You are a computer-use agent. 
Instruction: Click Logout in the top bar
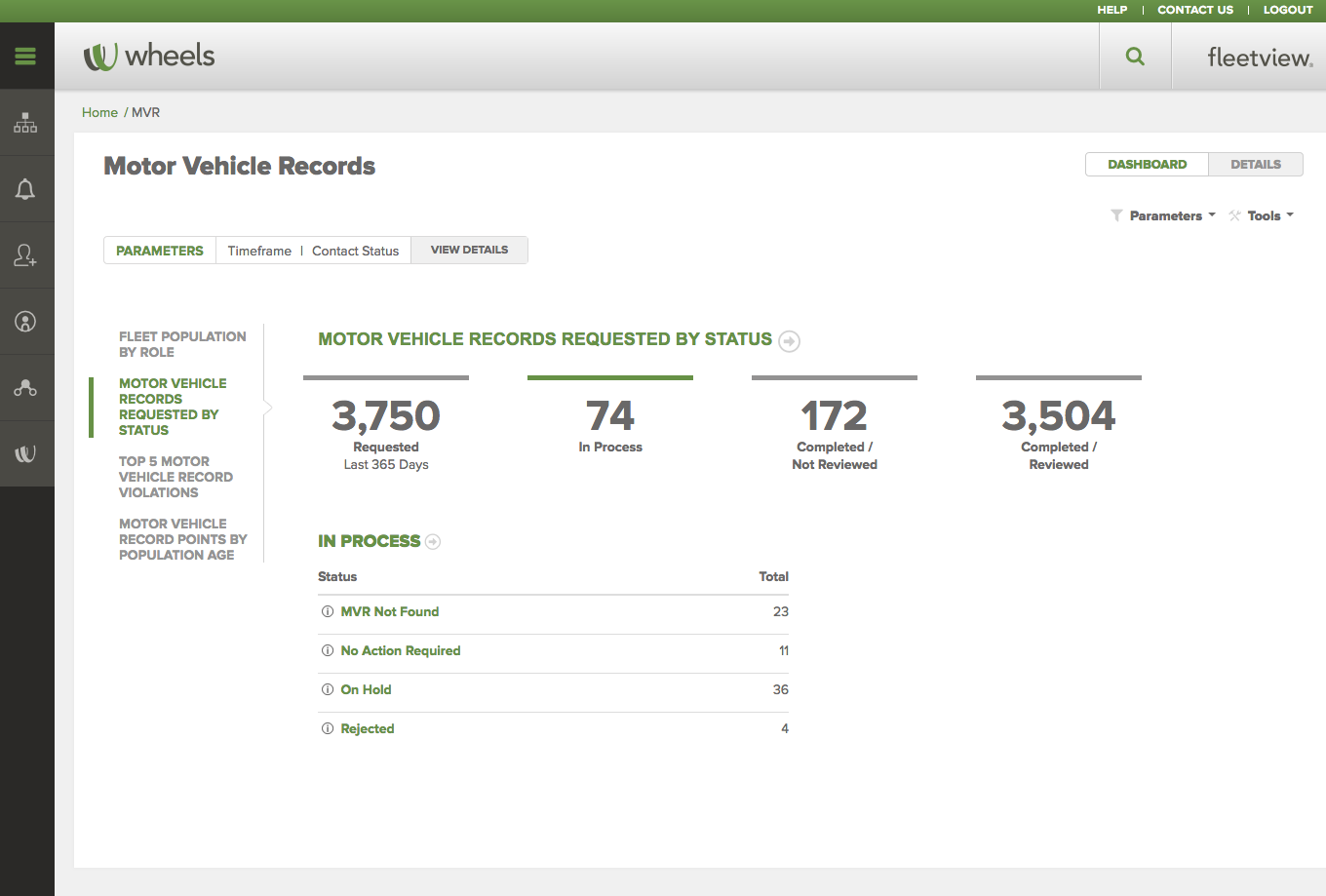coord(1288,10)
